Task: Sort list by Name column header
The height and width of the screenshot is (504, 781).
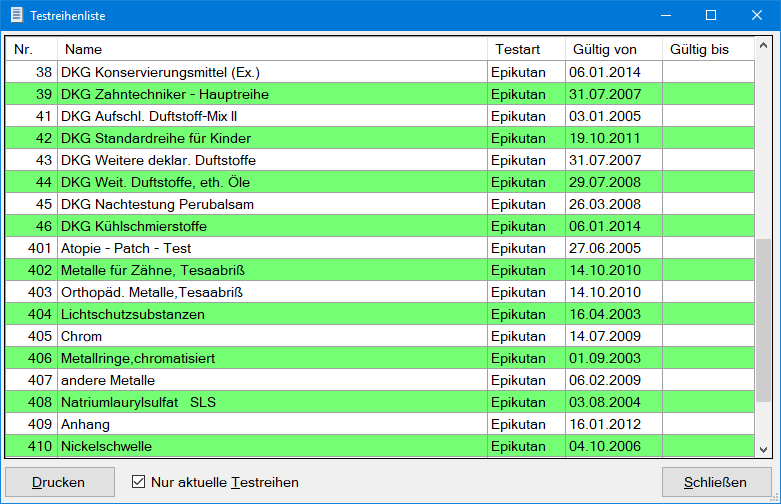Action: click(272, 49)
